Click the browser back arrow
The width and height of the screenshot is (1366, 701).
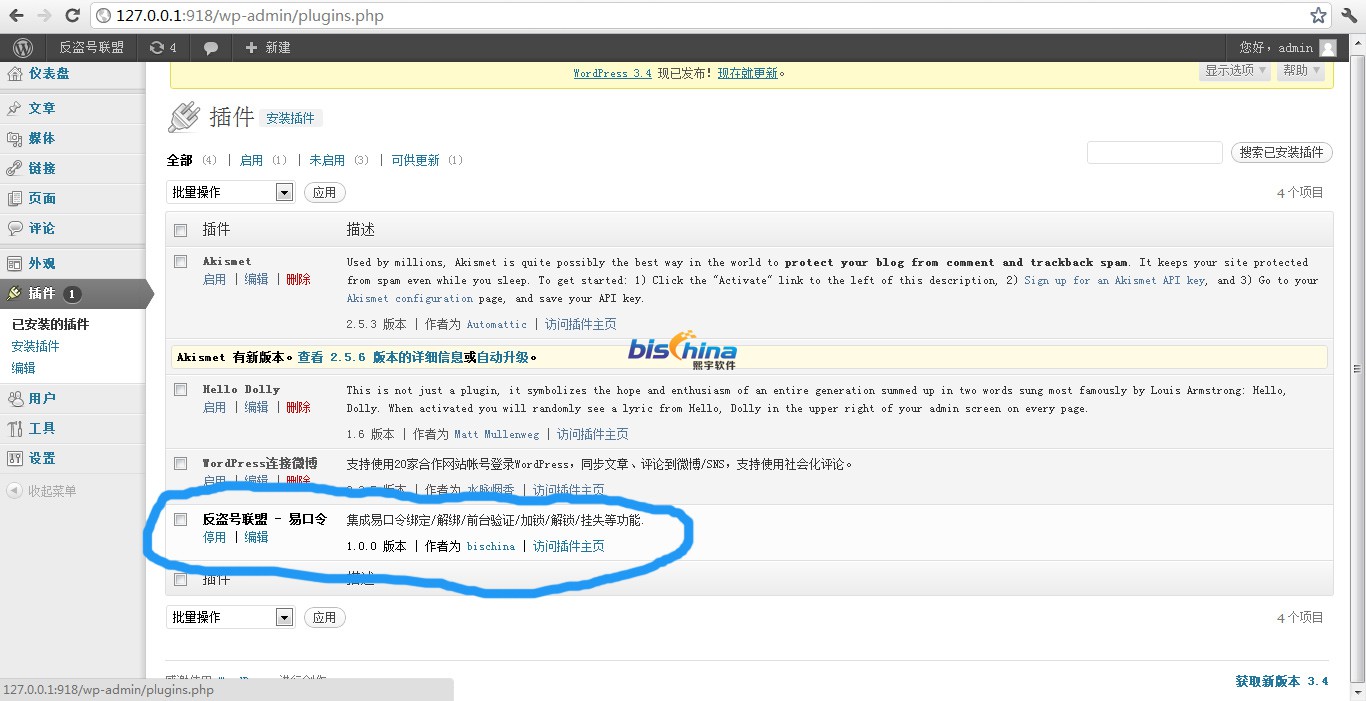coord(16,15)
